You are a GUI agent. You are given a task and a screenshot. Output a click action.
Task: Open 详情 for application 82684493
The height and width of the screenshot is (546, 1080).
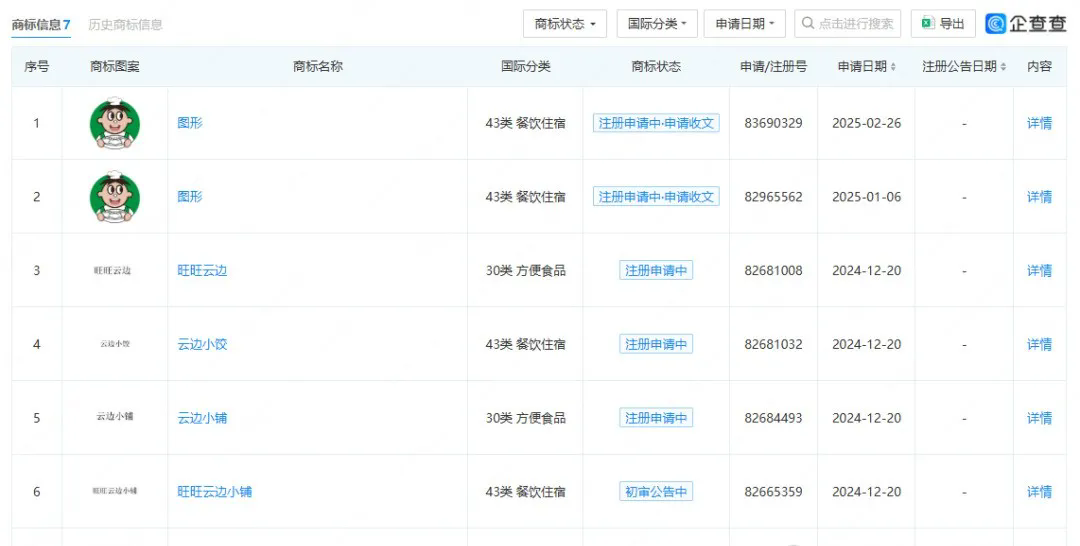click(1039, 418)
